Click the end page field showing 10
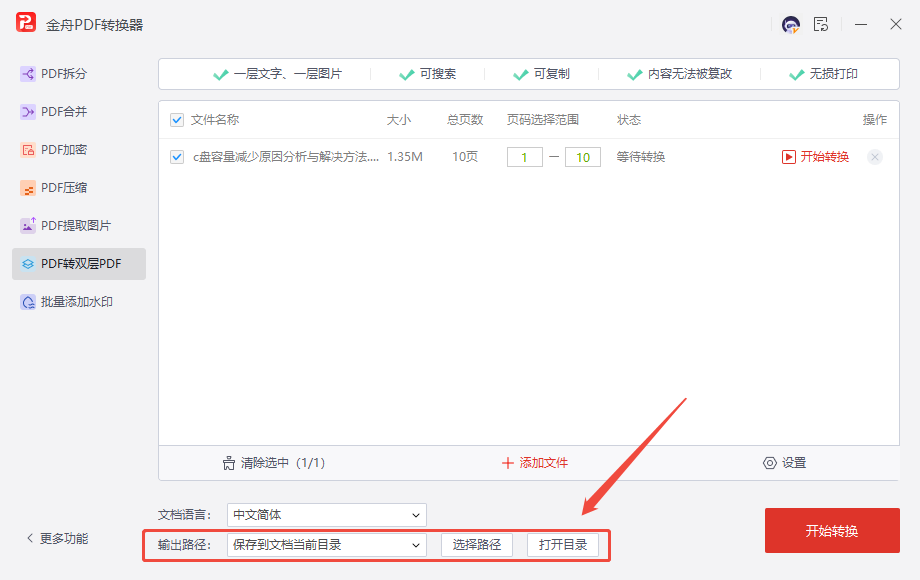920x580 pixels. 583,157
